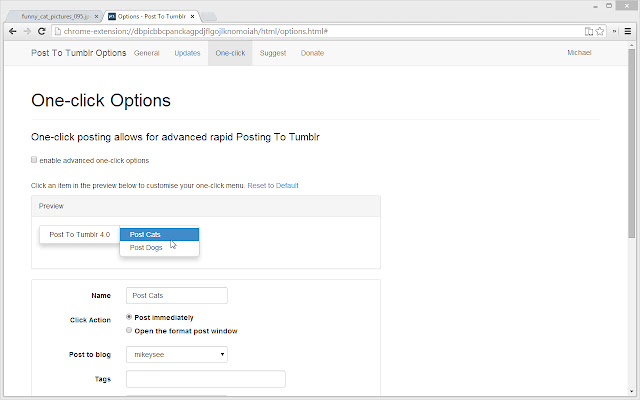Click the browser forward arrow
This screenshot has height=400, width=640.
tap(27, 31)
